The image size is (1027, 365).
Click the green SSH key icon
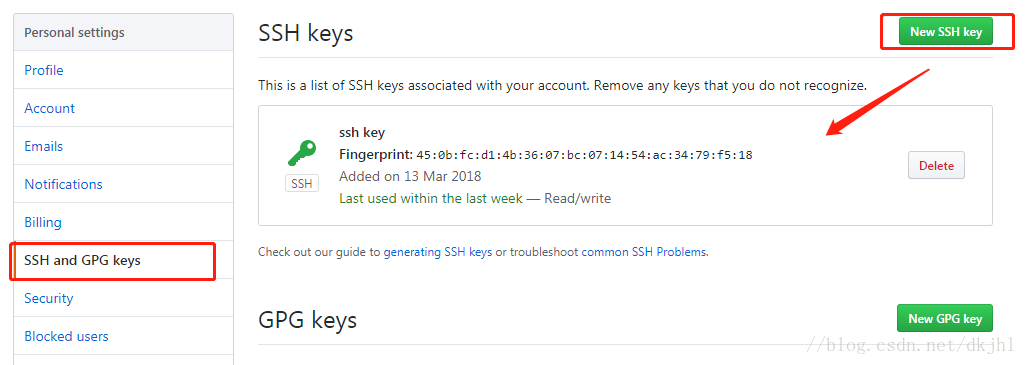[x=302, y=153]
